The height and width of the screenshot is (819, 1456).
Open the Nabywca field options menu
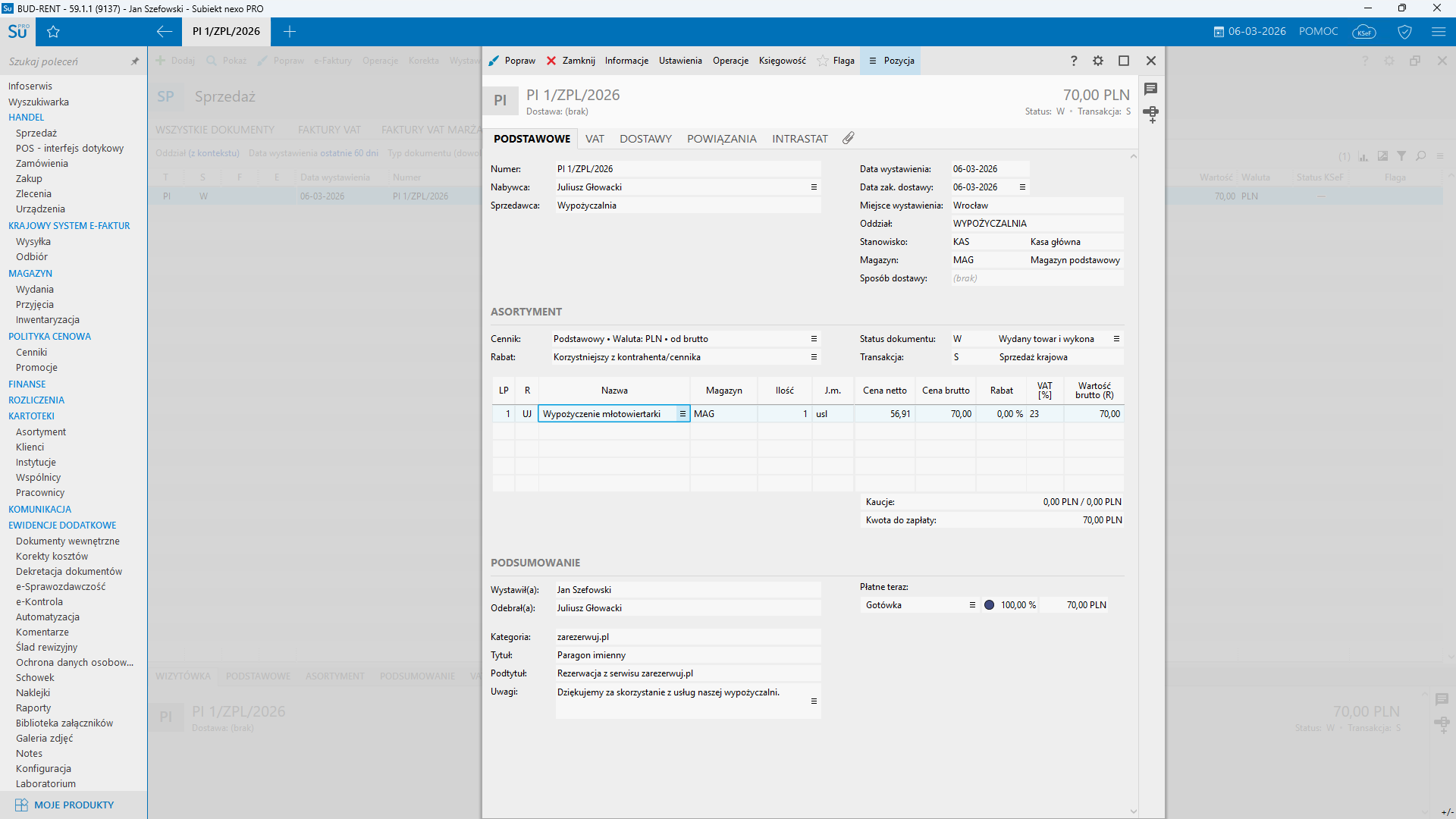pos(814,187)
